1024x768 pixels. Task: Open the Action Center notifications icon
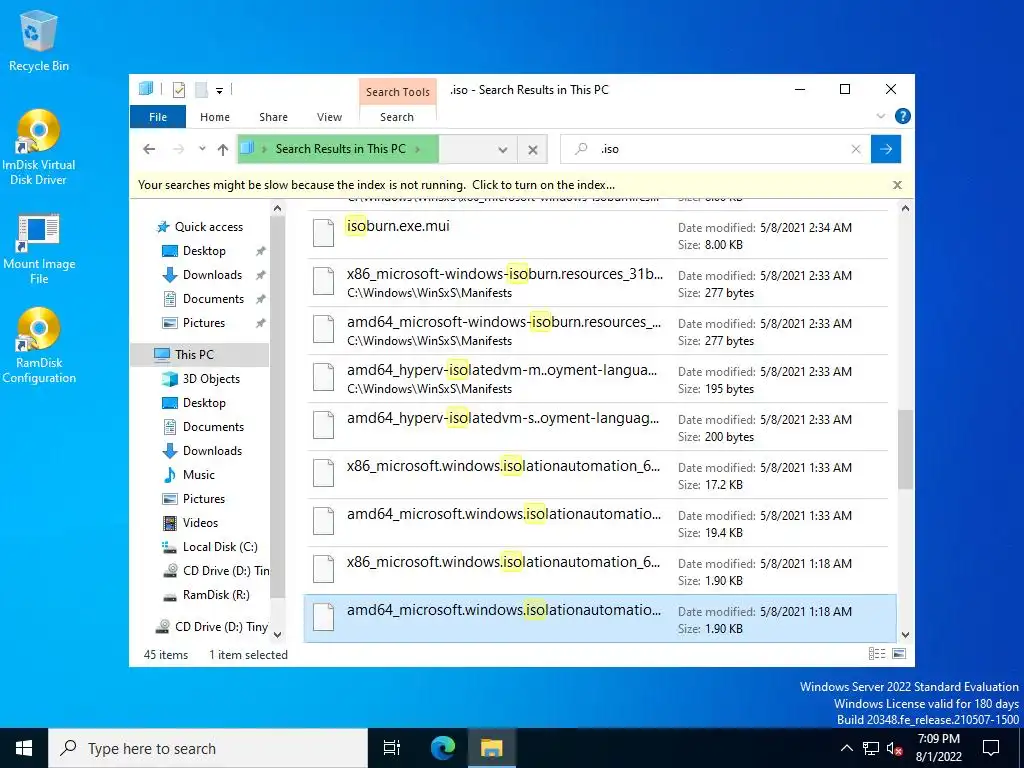991,748
